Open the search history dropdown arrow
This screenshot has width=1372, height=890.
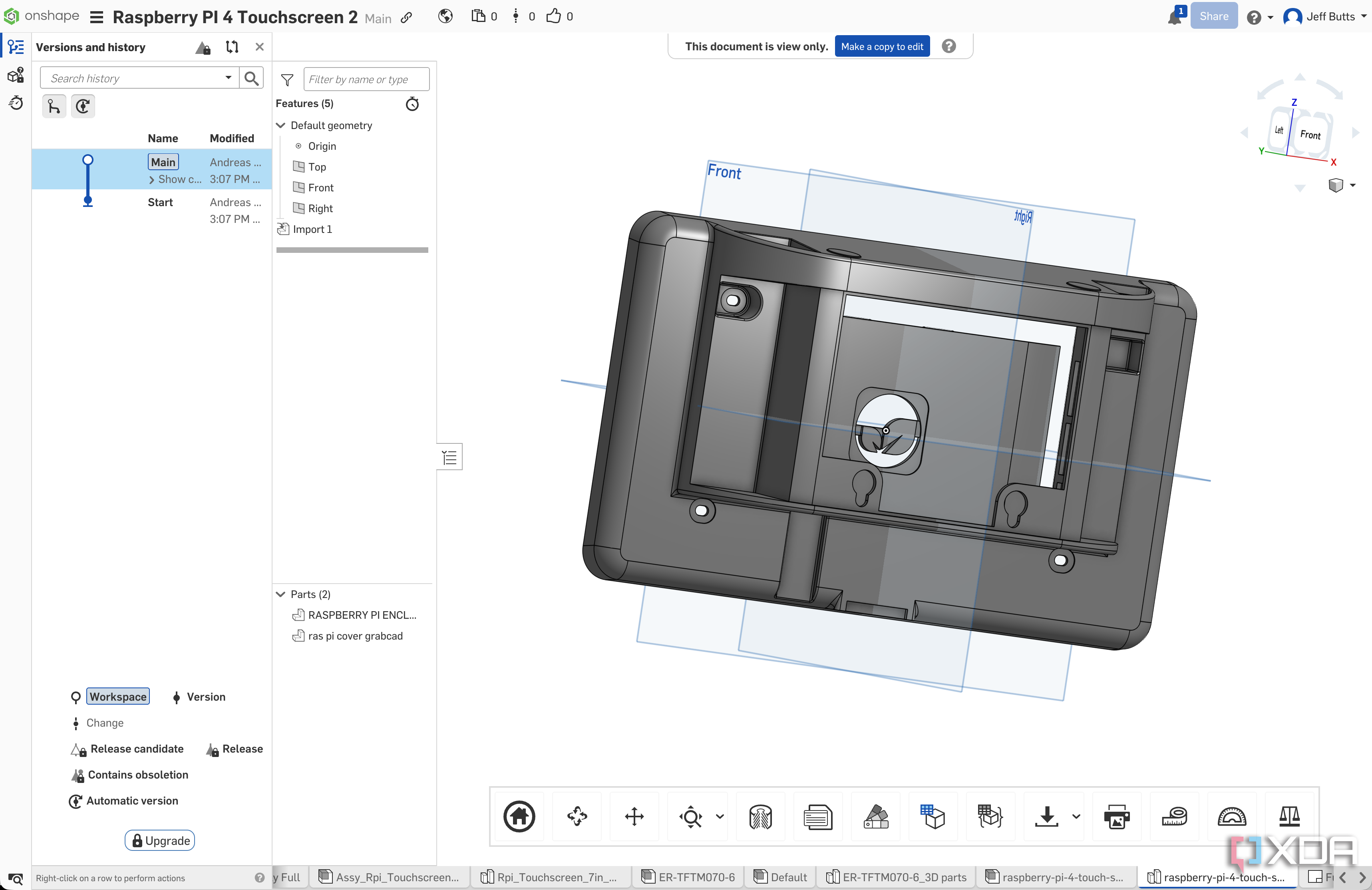coord(228,78)
